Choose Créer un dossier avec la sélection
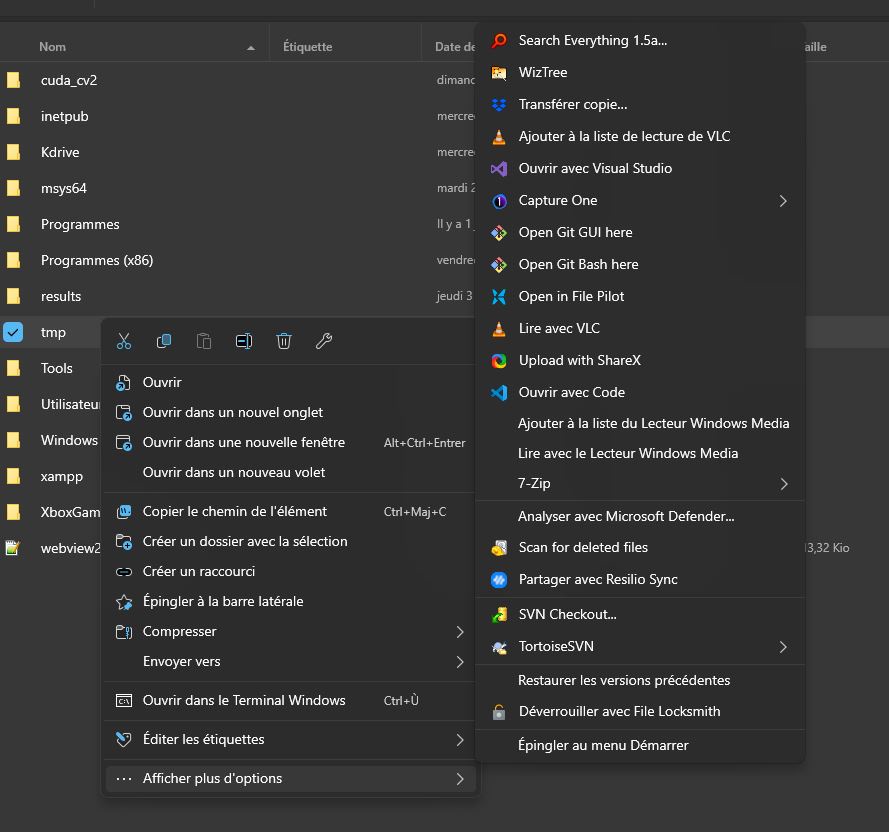The image size is (889, 832). coord(289,542)
